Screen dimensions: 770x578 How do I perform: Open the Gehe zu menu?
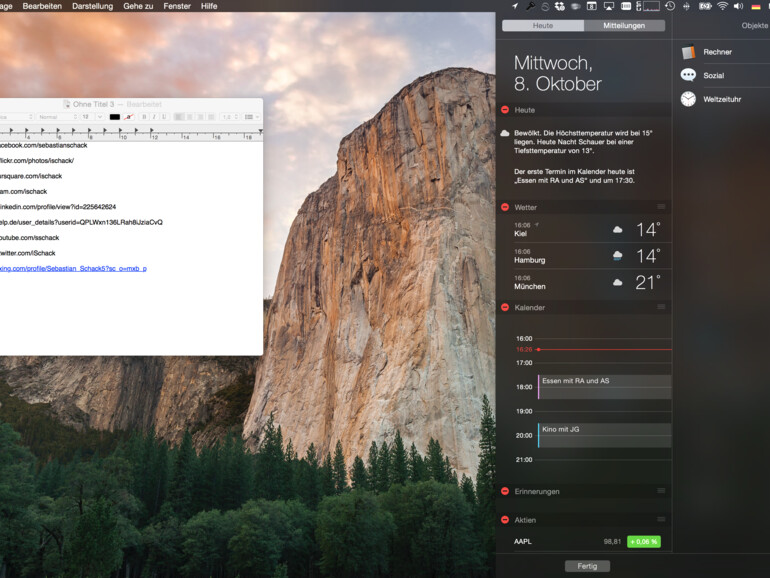click(x=138, y=6)
